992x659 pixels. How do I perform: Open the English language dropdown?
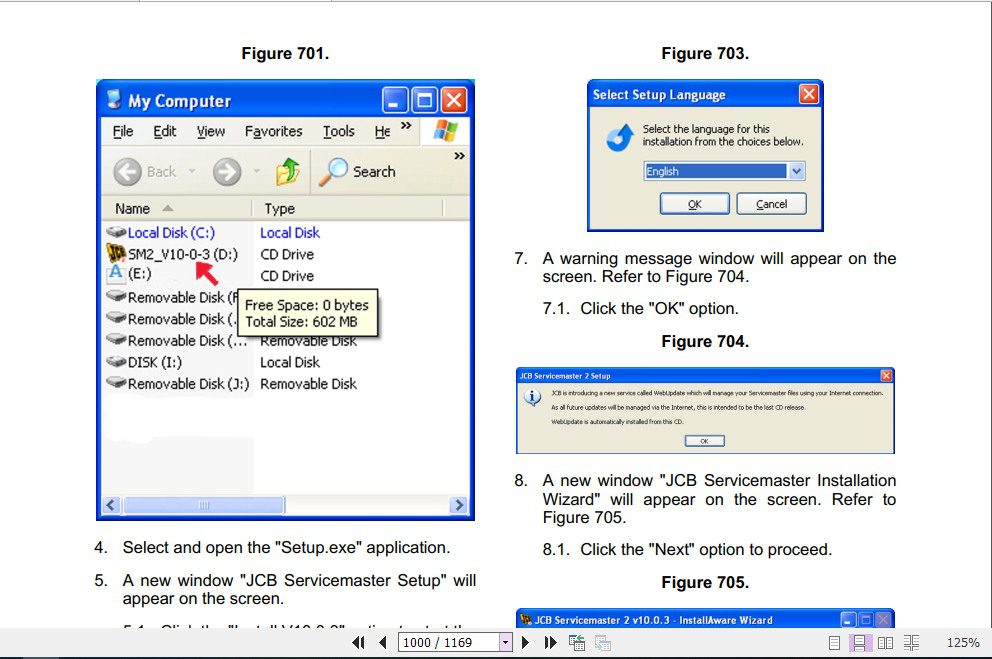coord(797,171)
